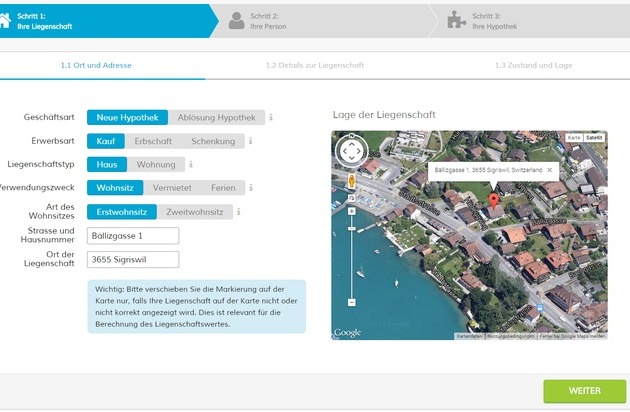Set Verwendungszweck to Vermietet
This screenshot has height=412, width=630.
click(x=172, y=188)
